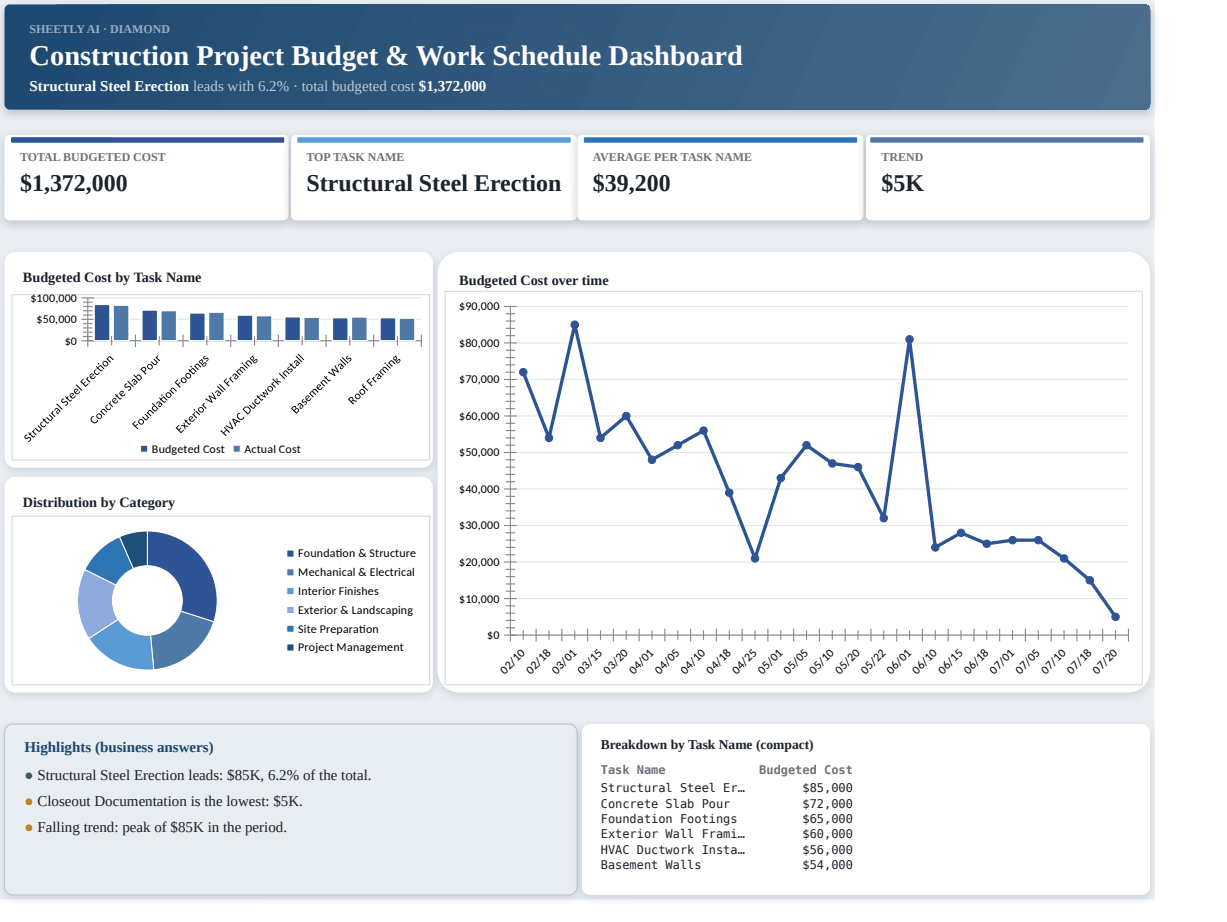Click the 'Concrete Slab Pour' table row
The height and width of the screenshot is (922, 1227).
tap(727, 804)
